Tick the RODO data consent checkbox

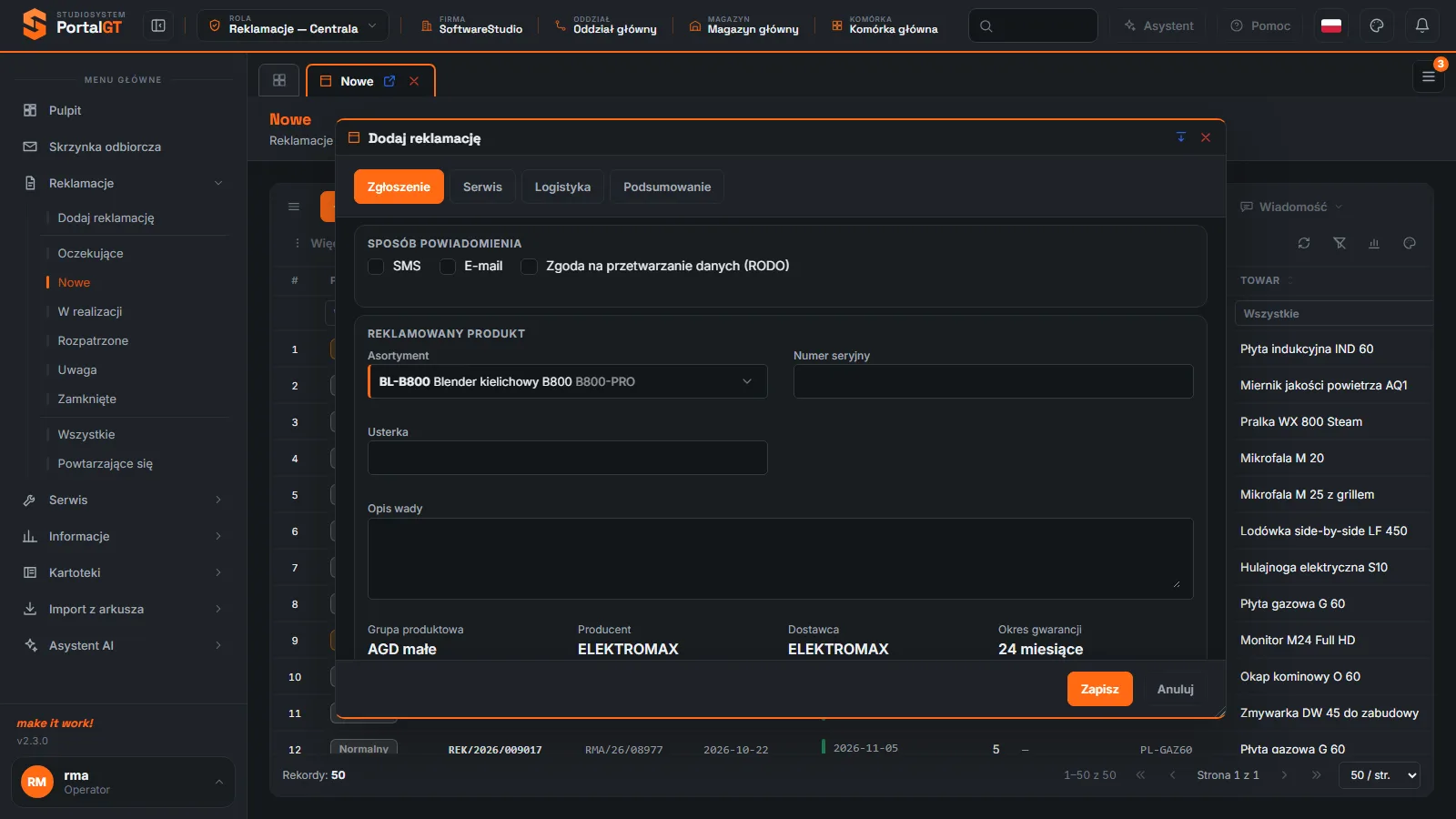pyautogui.click(x=529, y=267)
